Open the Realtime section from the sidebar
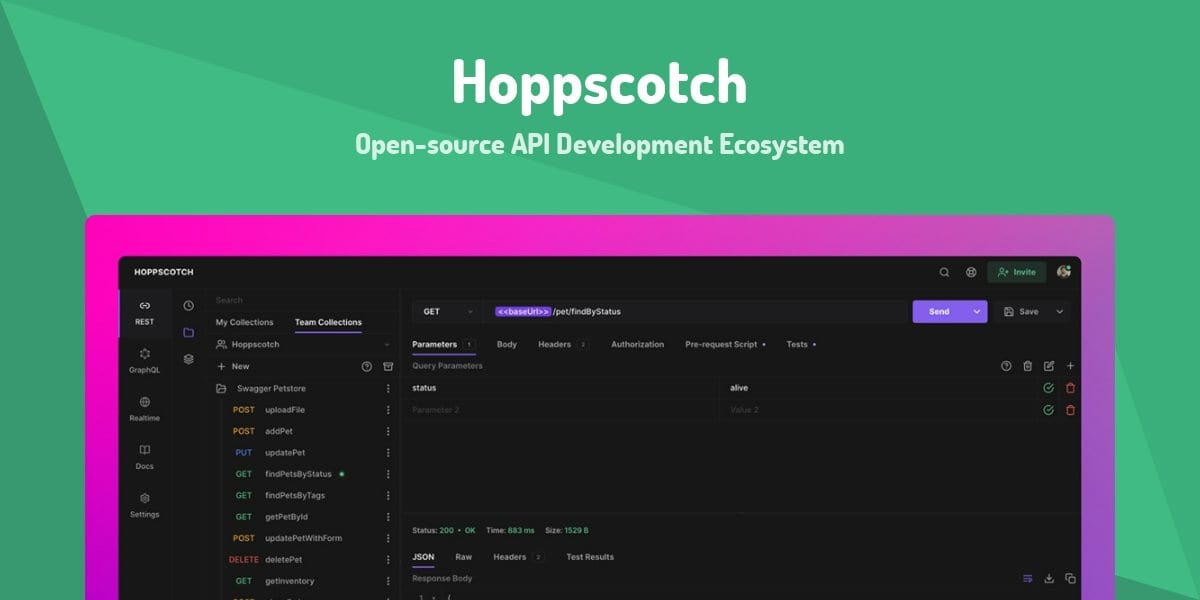The image size is (1200, 600). coord(144,410)
